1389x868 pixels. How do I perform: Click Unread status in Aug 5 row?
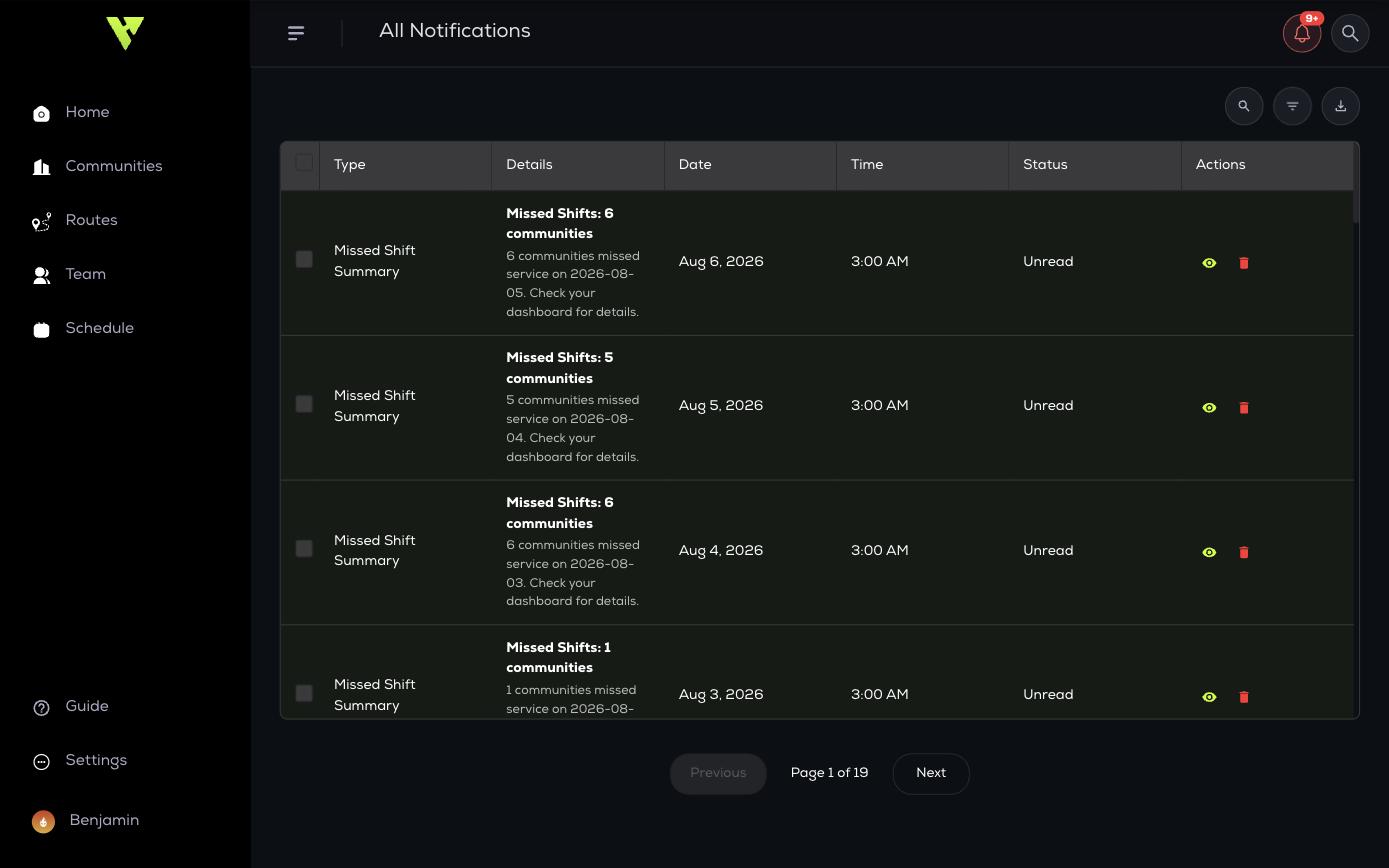pyautogui.click(x=1048, y=406)
